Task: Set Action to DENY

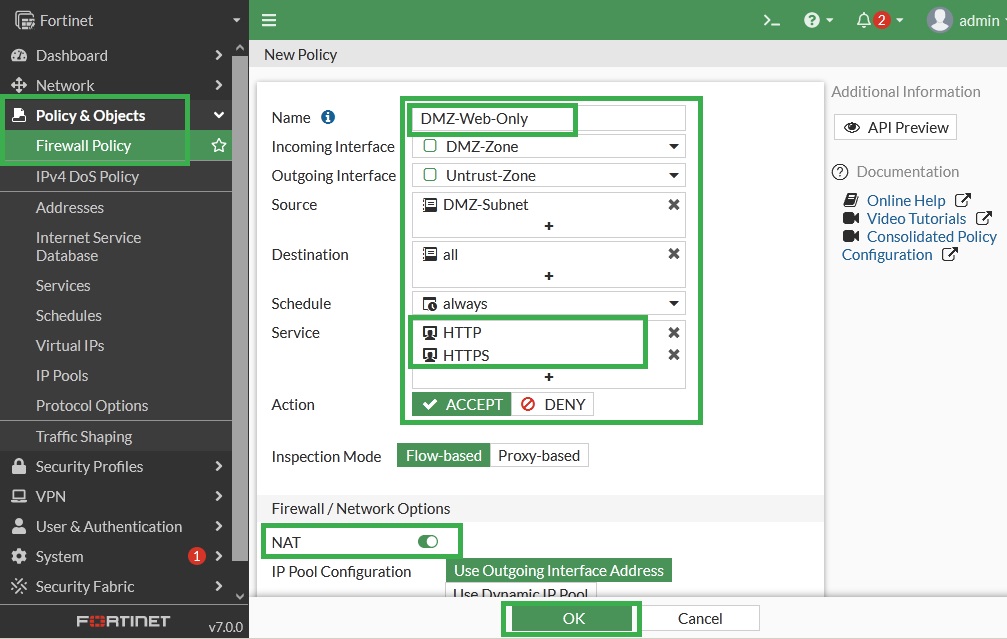Action: 552,405
